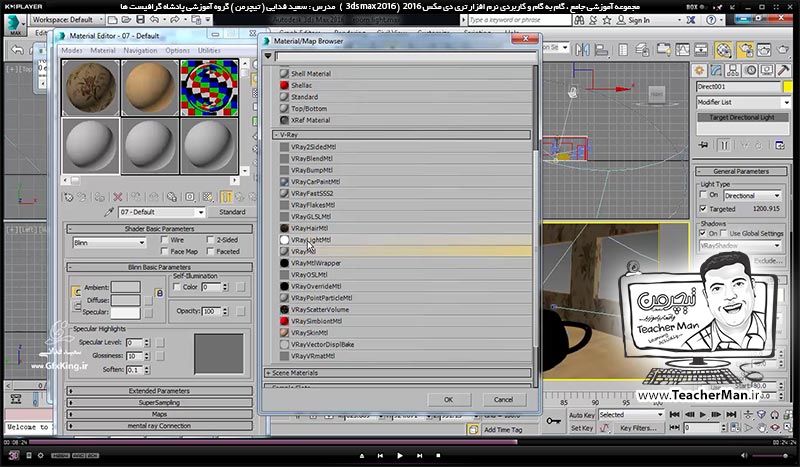Image resolution: width=800 pixels, height=467 pixels.
Task: Click the Material ID Channel icon
Action: [x=190, y=197]
